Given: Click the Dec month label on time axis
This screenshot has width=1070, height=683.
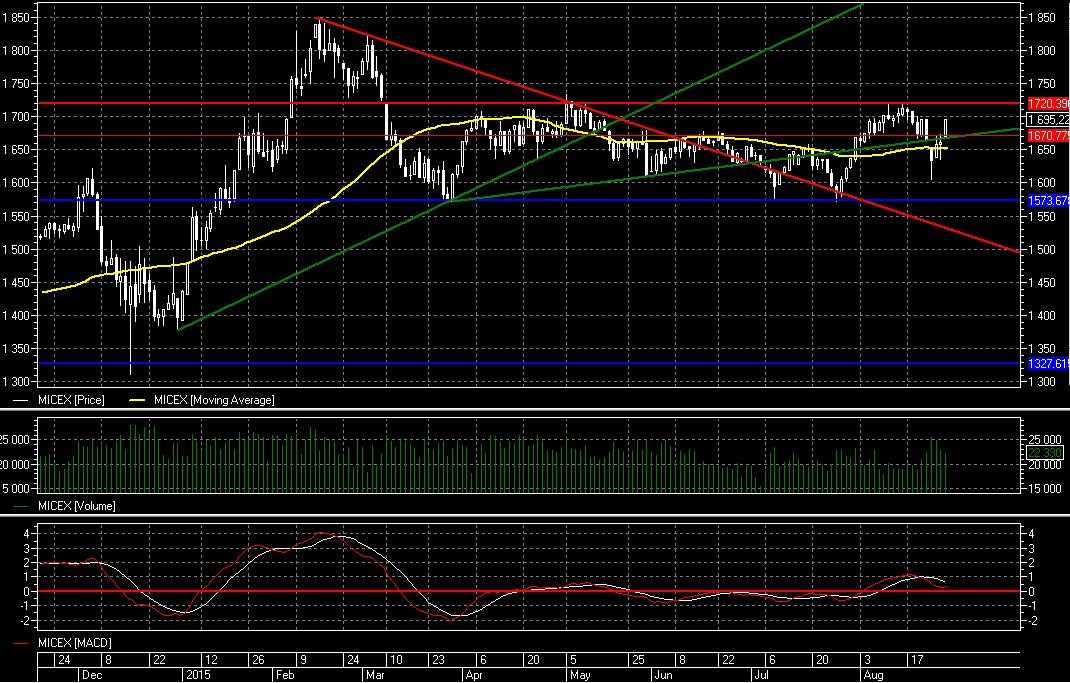Looking at the screenshot, I should point(93,675).
